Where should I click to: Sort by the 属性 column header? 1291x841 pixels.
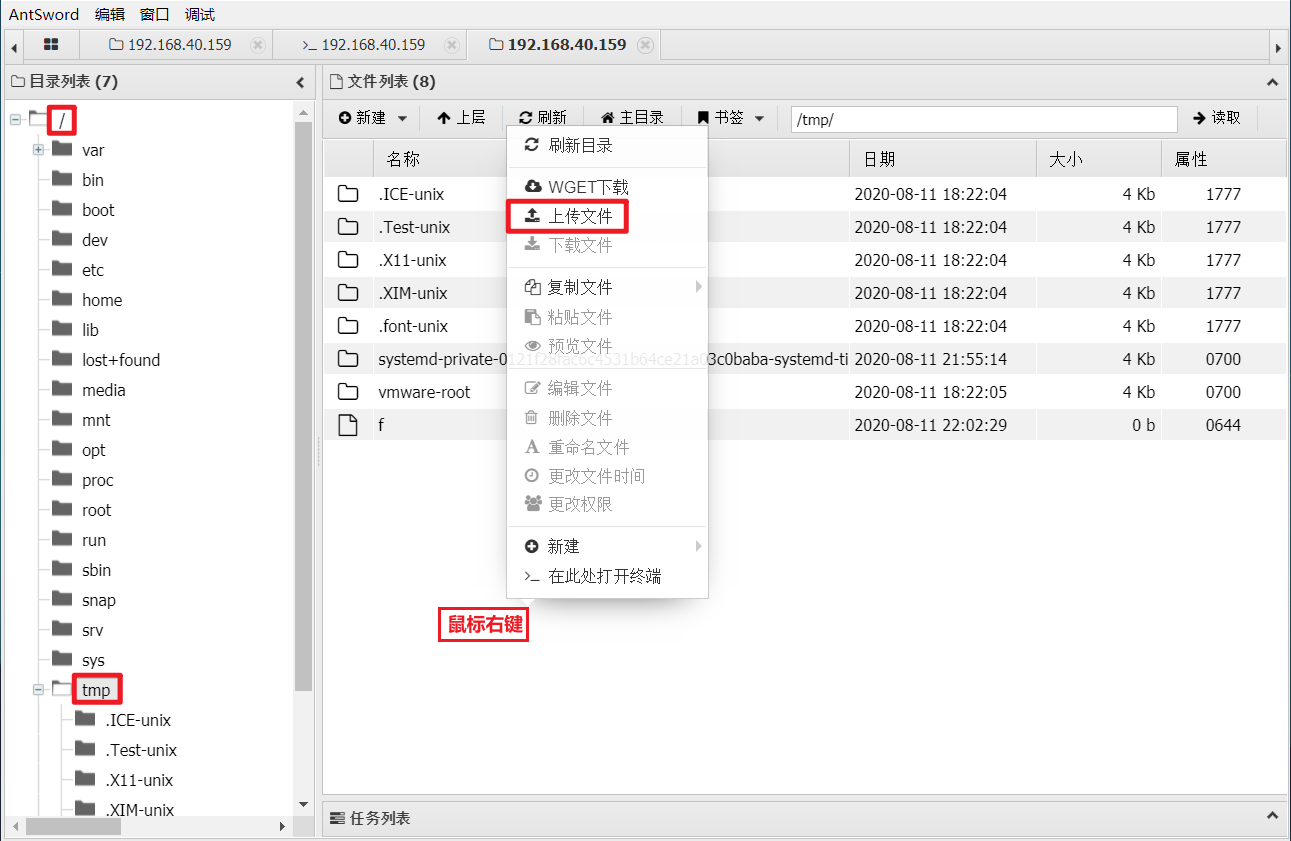coord(1223,159)
